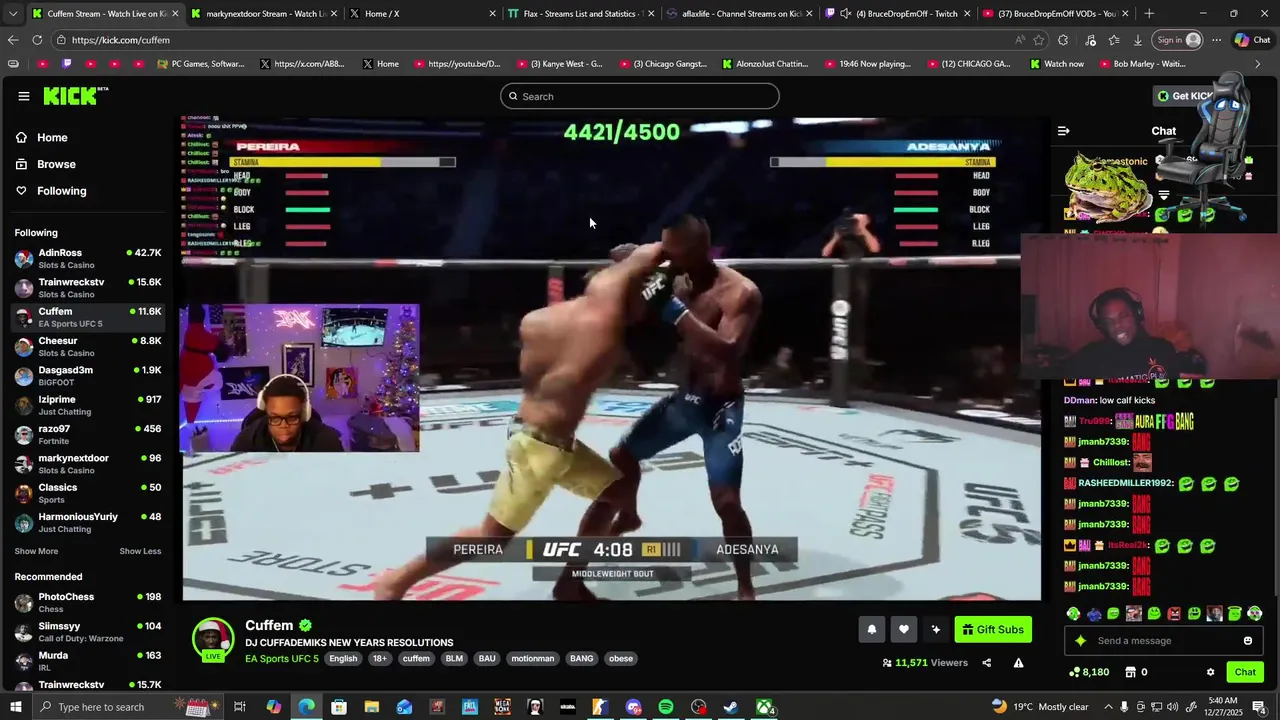Open the Bob Marley bookmark
This screenshot has height=720, width=1280.
[1143, 64]
